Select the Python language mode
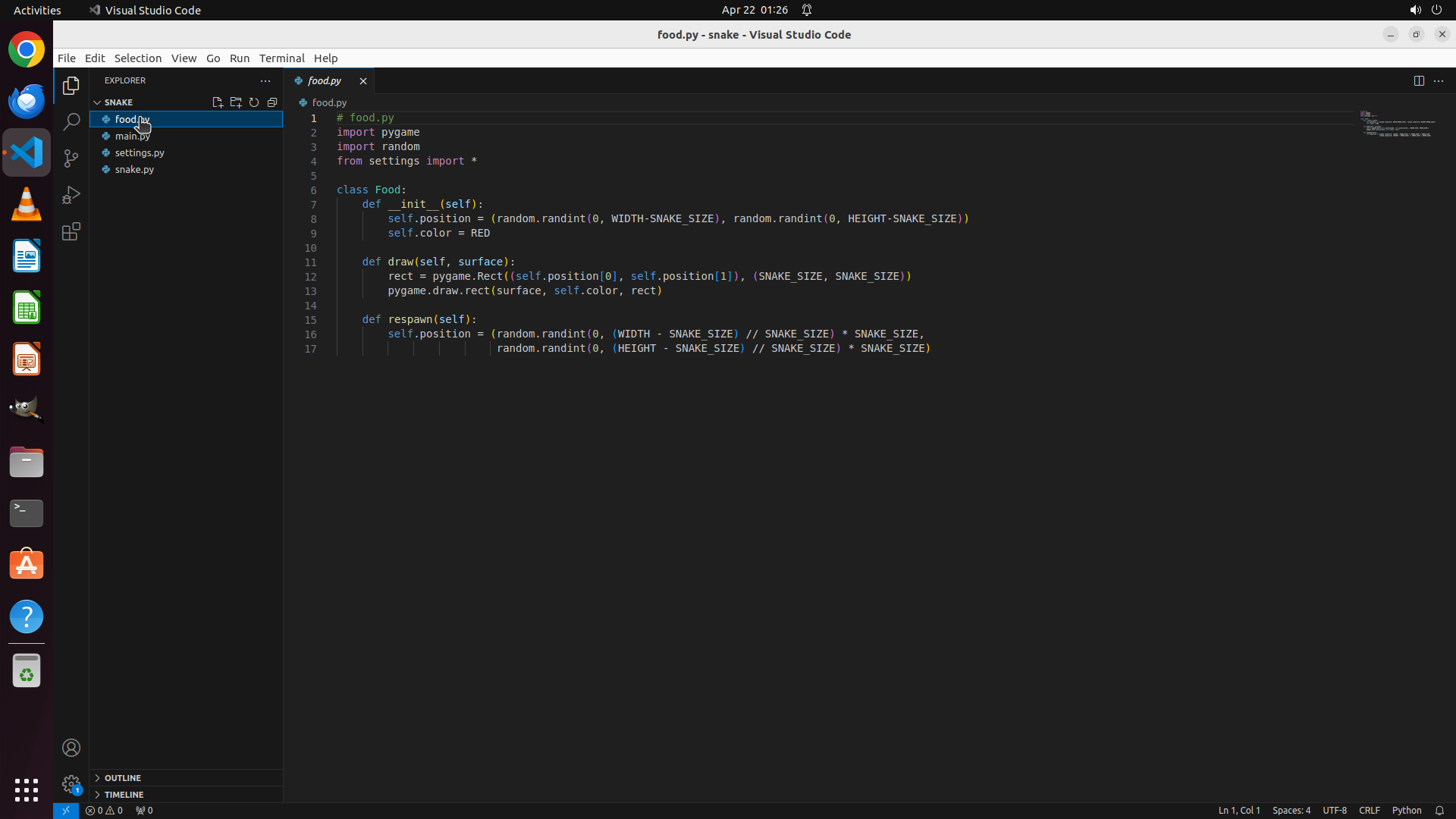This screenshot has width=1456, height=819. (x=1406, y=810)
